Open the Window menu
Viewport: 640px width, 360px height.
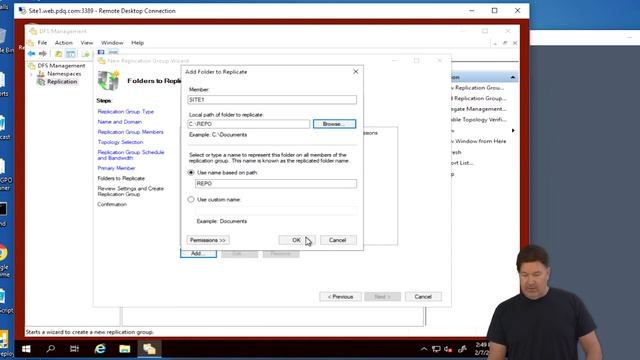click(112, 42)
